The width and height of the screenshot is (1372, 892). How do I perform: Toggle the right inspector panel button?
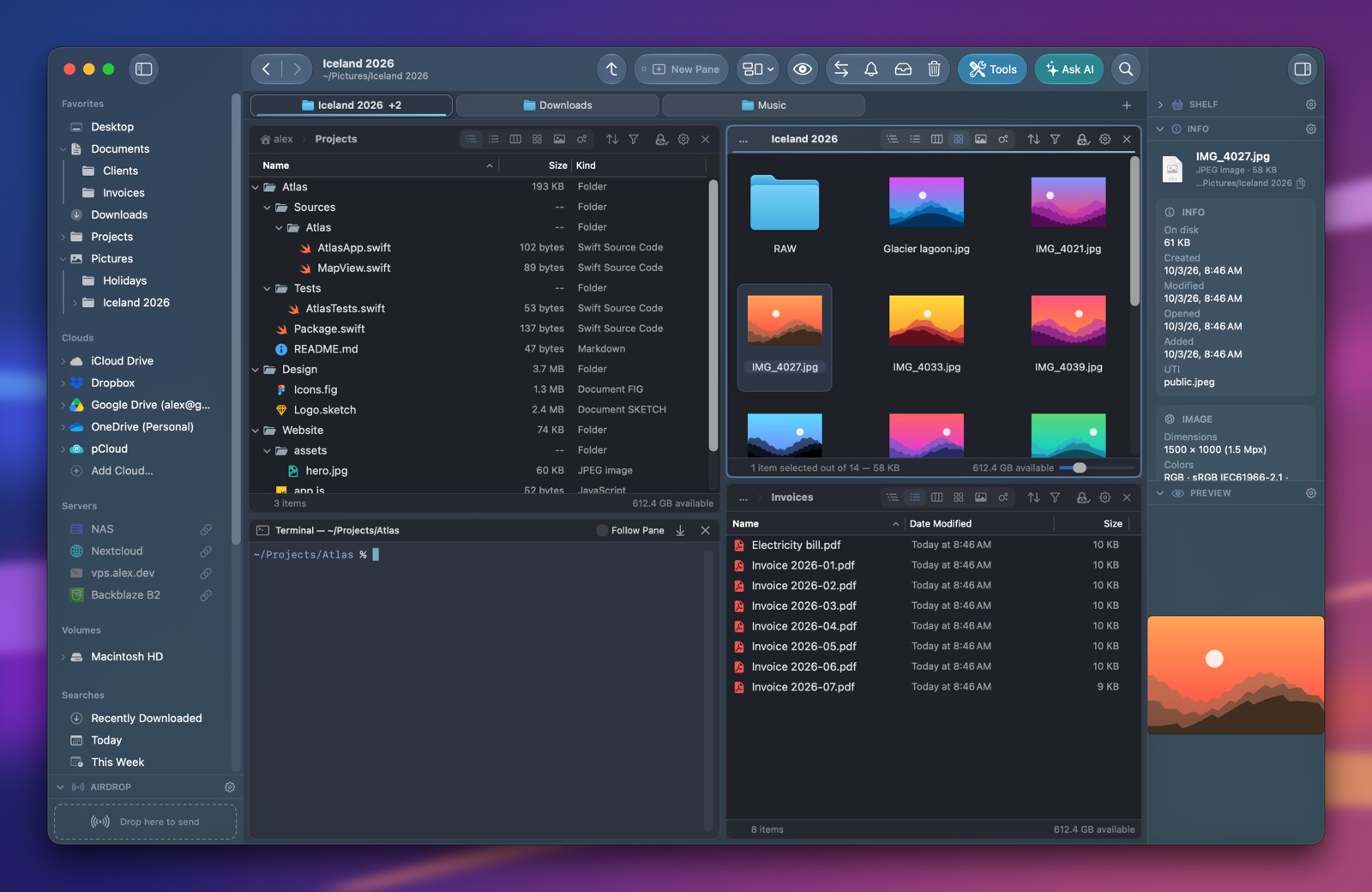1303,69
